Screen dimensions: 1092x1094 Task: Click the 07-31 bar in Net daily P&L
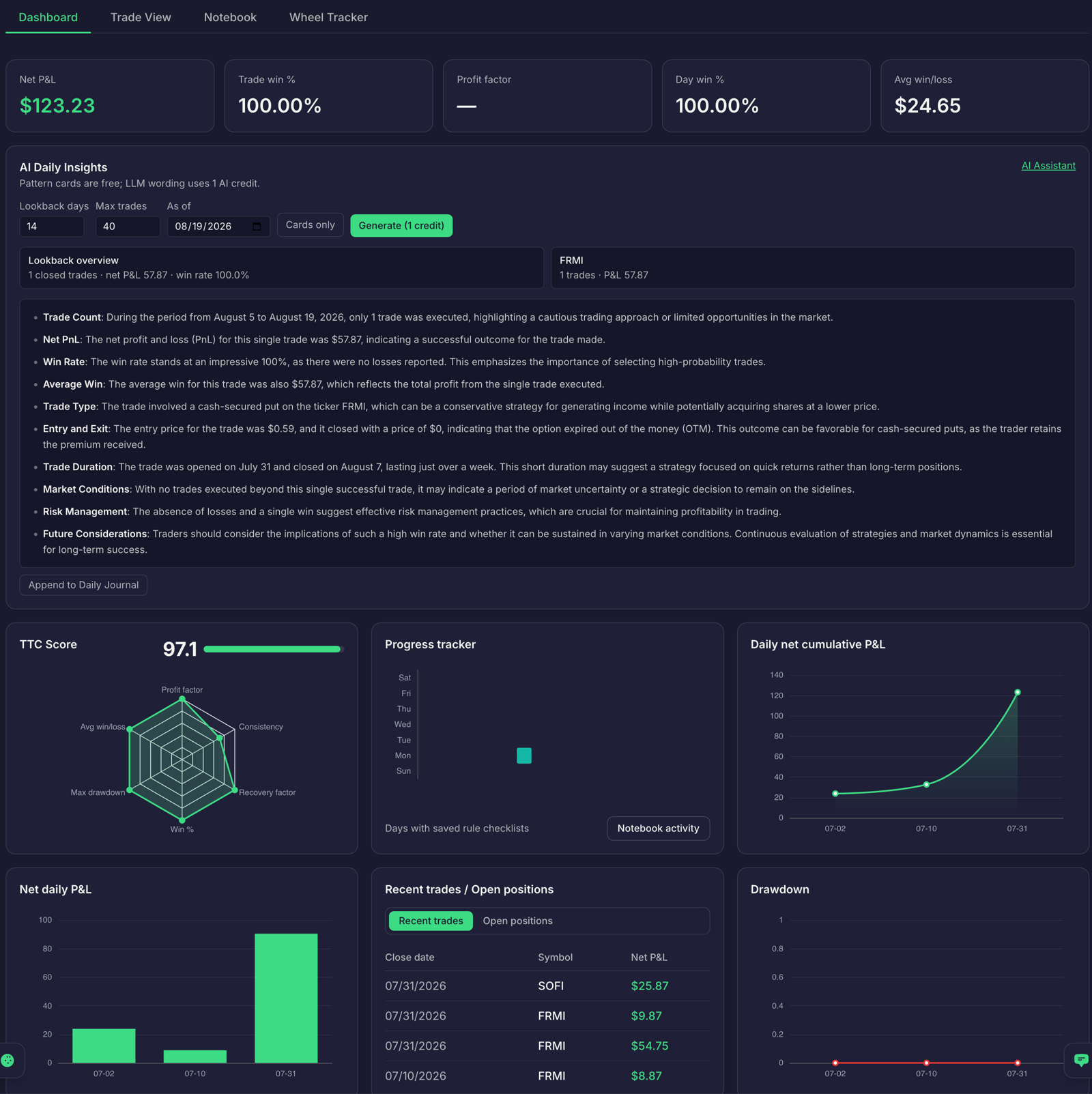(x=286, y=998)
